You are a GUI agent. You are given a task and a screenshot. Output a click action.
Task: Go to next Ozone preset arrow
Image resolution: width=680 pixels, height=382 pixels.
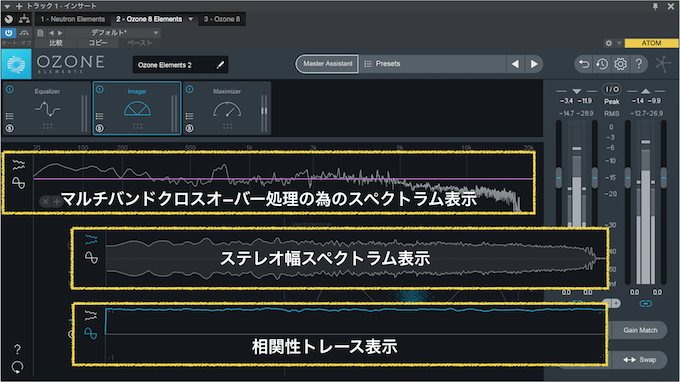pyautogui.click(x=534, y=64)
